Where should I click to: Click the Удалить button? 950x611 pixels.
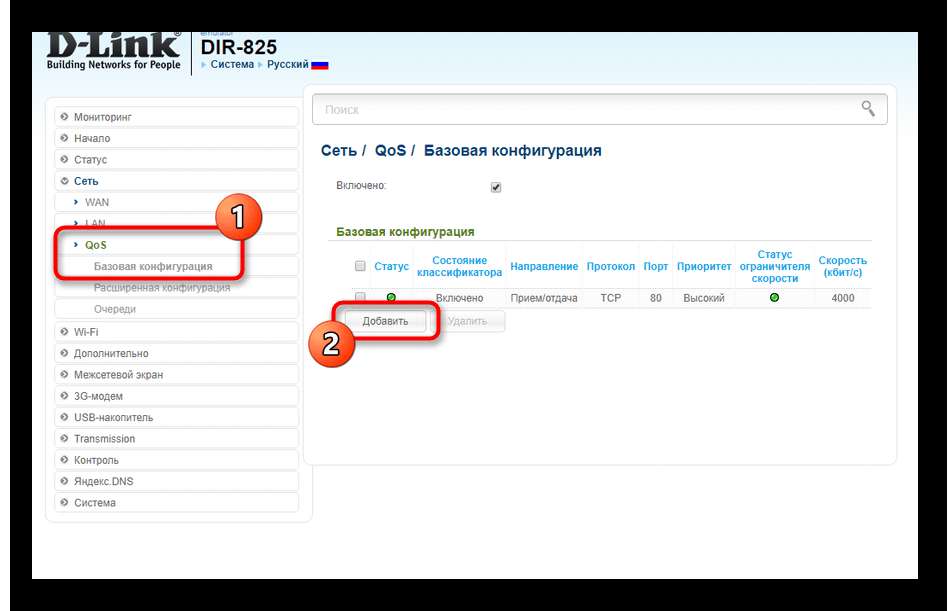pyautogui.click(x=467, y=321)
